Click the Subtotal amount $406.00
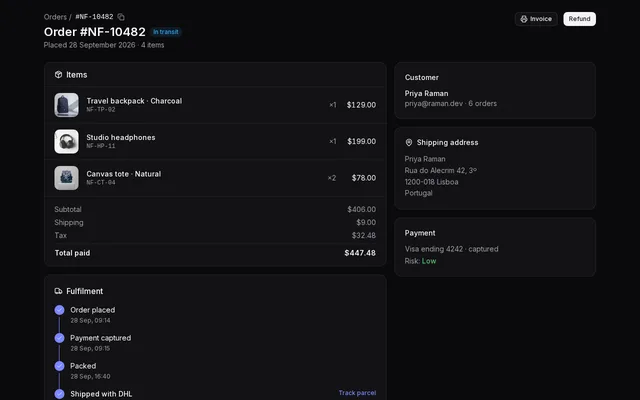 pos(362,209)
